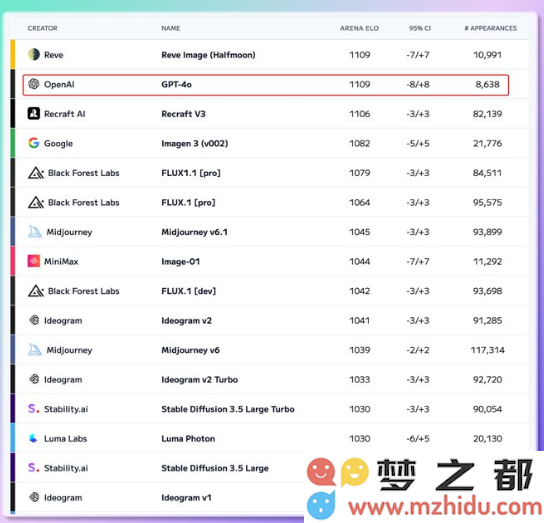This screenshot has height=523, width=544.
Task: Click the Luma Labs logo icon
Action: 34,438
